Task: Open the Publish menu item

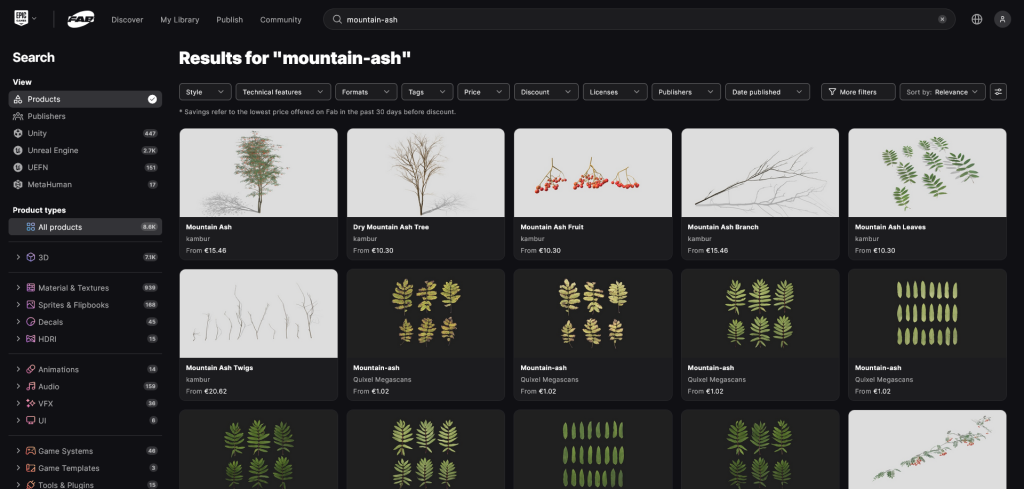Action: 229,20
